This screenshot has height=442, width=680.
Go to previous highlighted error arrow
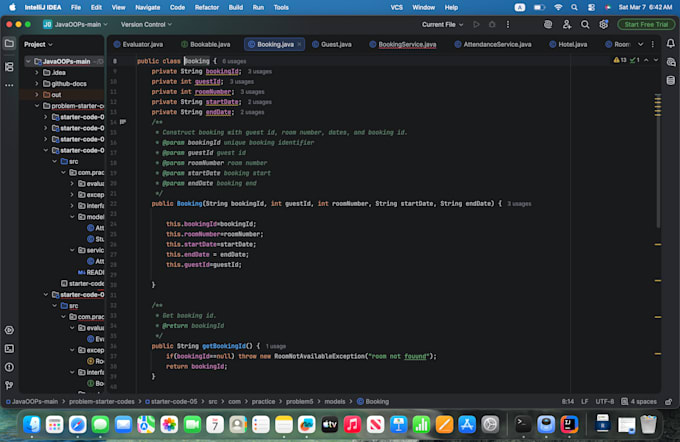646,60
